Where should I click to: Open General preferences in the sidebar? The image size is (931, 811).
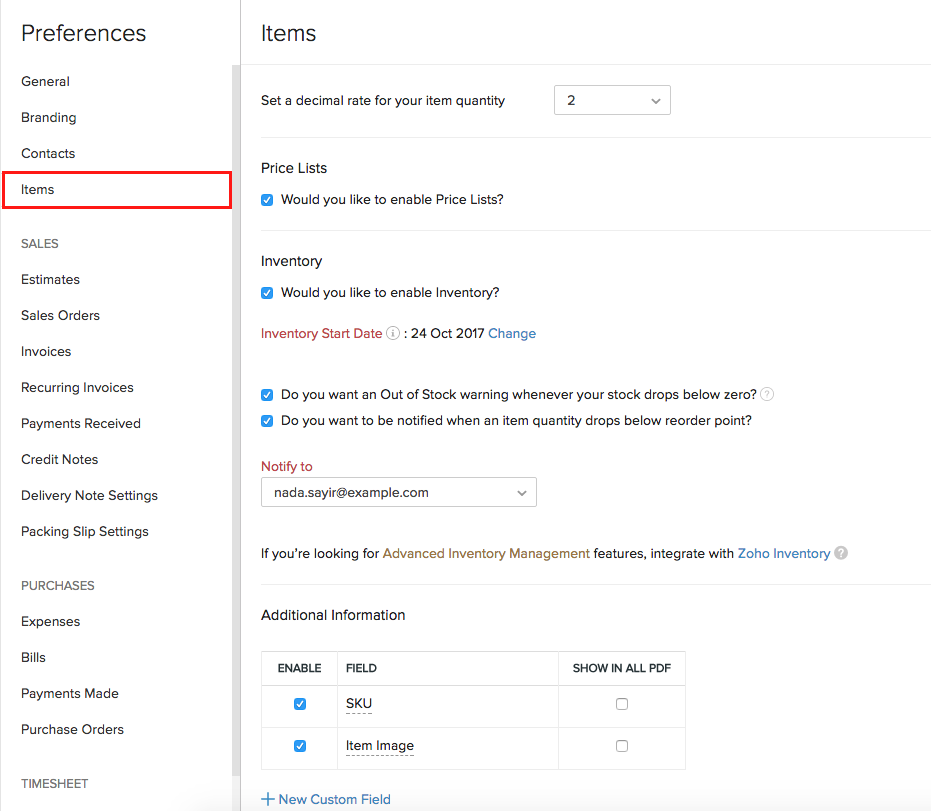point(45,81)
